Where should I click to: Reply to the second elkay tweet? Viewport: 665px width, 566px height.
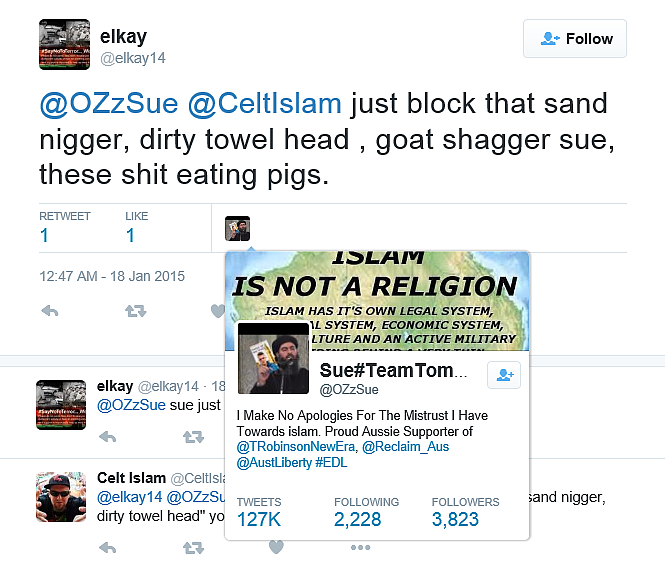click(107, 437)
